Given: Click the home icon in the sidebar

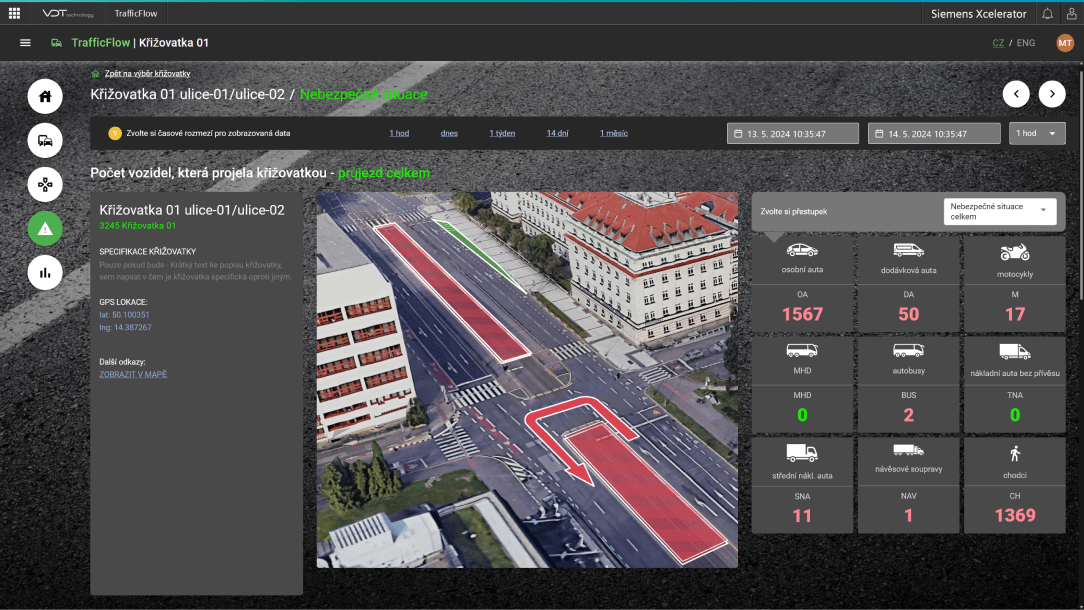Looking at the screenshot, I should (45, 97).
